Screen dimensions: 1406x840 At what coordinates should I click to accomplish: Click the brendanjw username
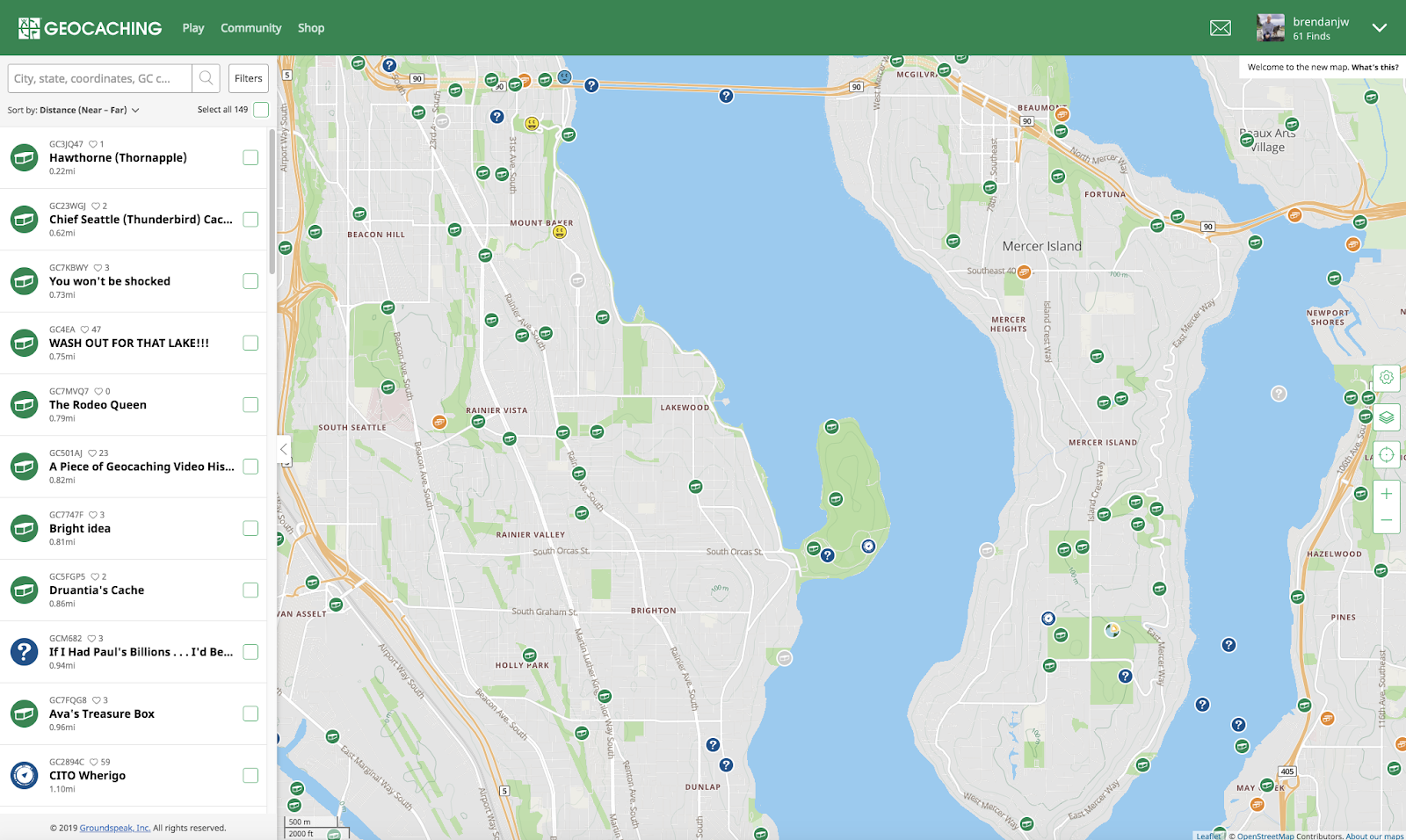coord(1321,22)
